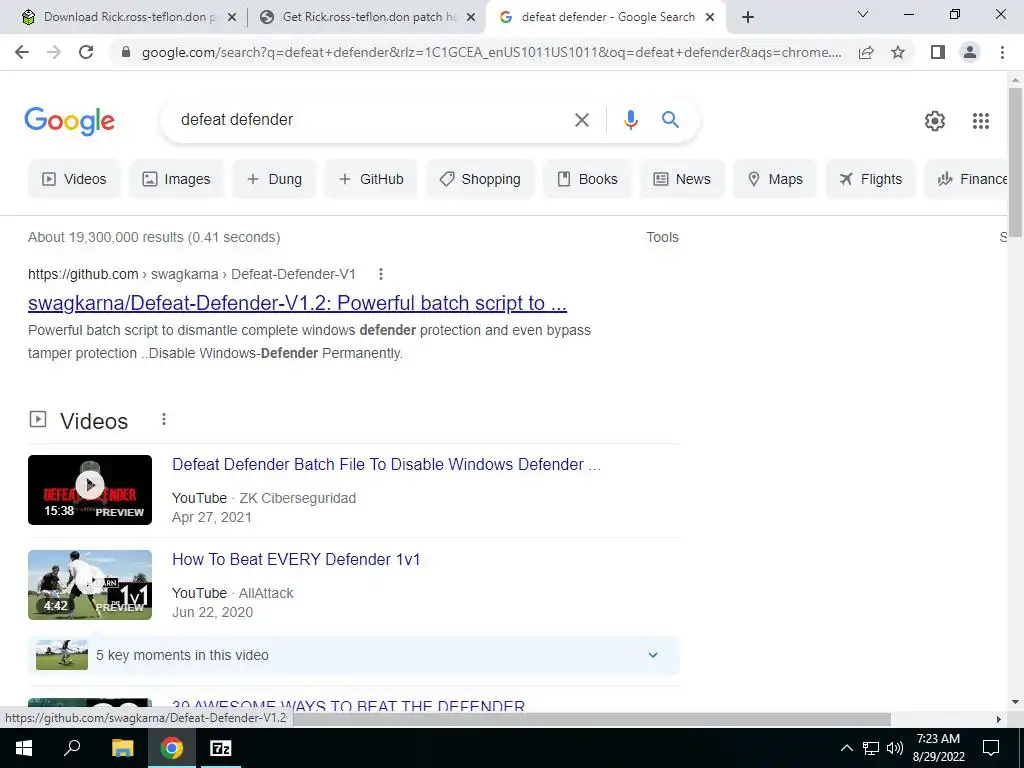Image resolution: width=1024 pixels, height=768 pixels.
Task: Open File Explorer from taskbar
Action: point(122,748)
